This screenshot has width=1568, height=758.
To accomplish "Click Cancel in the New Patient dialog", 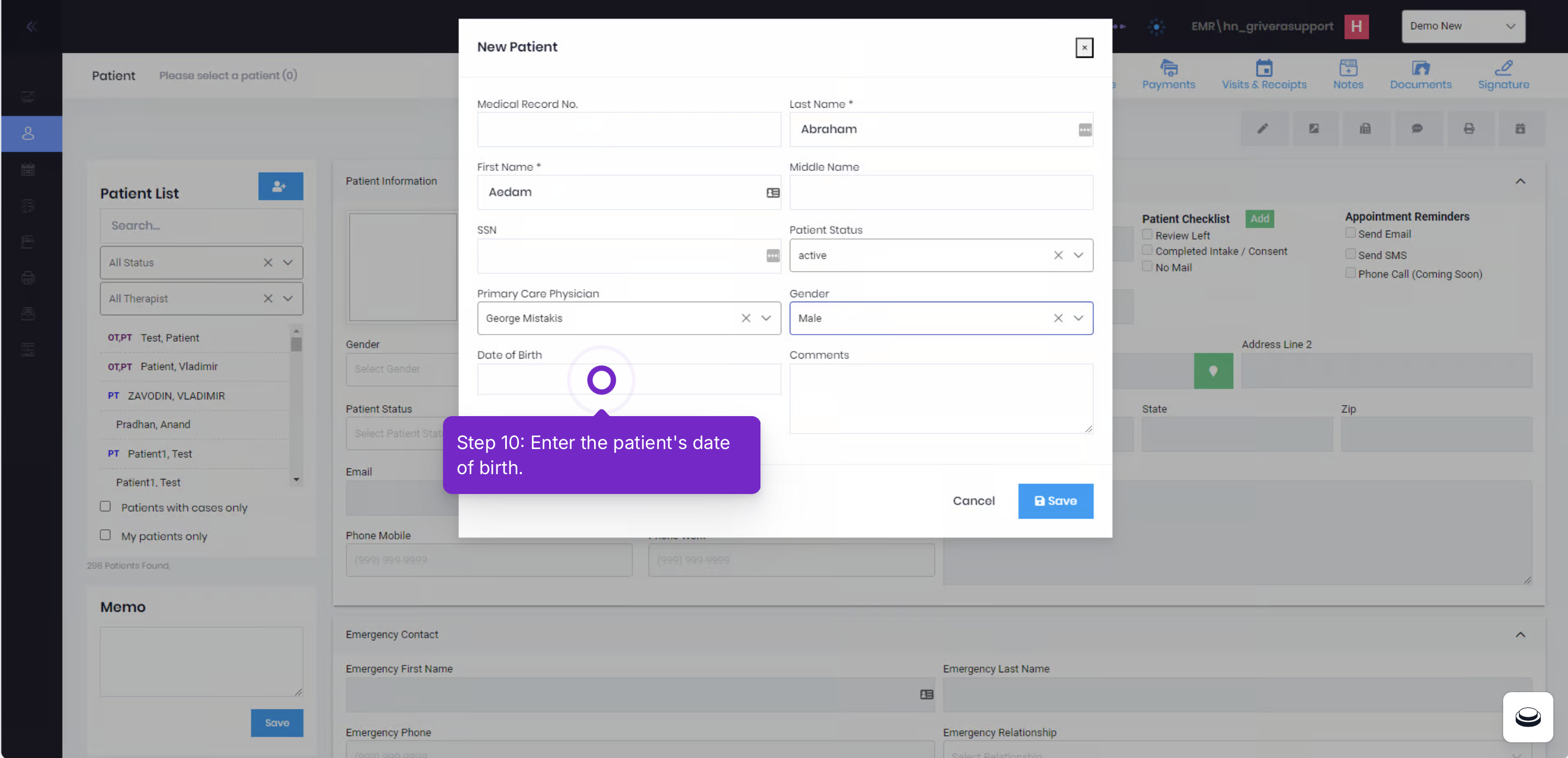I will point(973,501).
